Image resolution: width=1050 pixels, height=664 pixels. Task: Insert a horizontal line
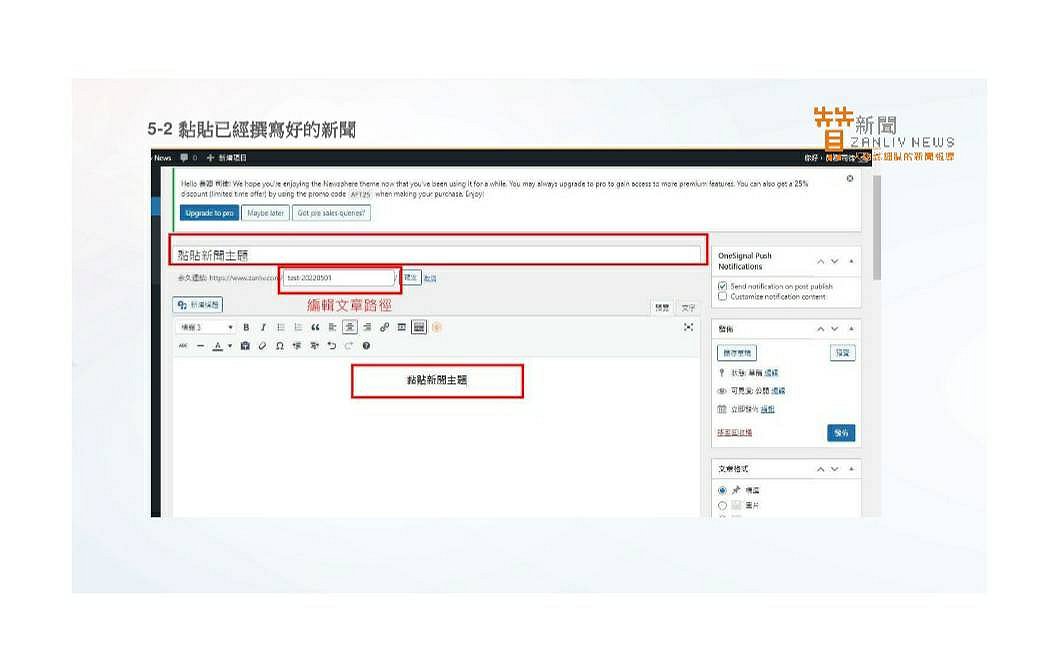tap(200, 346)
